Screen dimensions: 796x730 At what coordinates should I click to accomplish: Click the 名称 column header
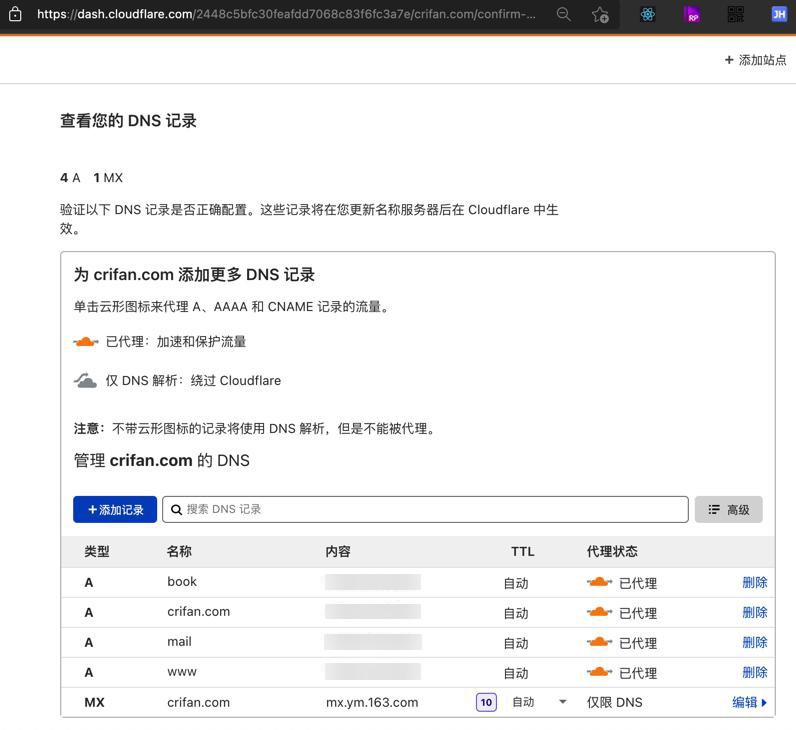tap(179, 551)
